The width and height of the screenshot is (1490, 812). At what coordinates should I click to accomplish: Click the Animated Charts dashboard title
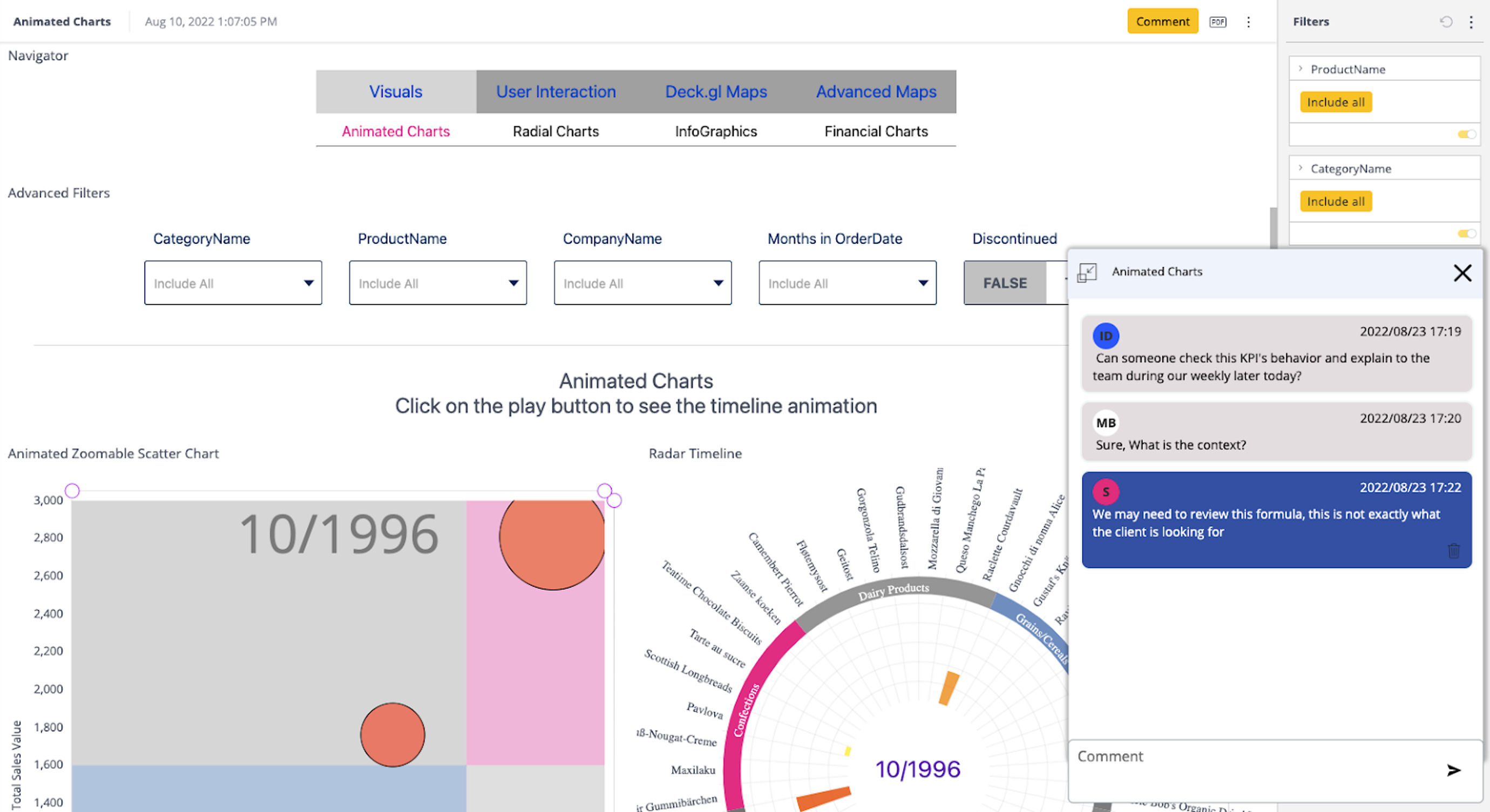coord(62,22)
